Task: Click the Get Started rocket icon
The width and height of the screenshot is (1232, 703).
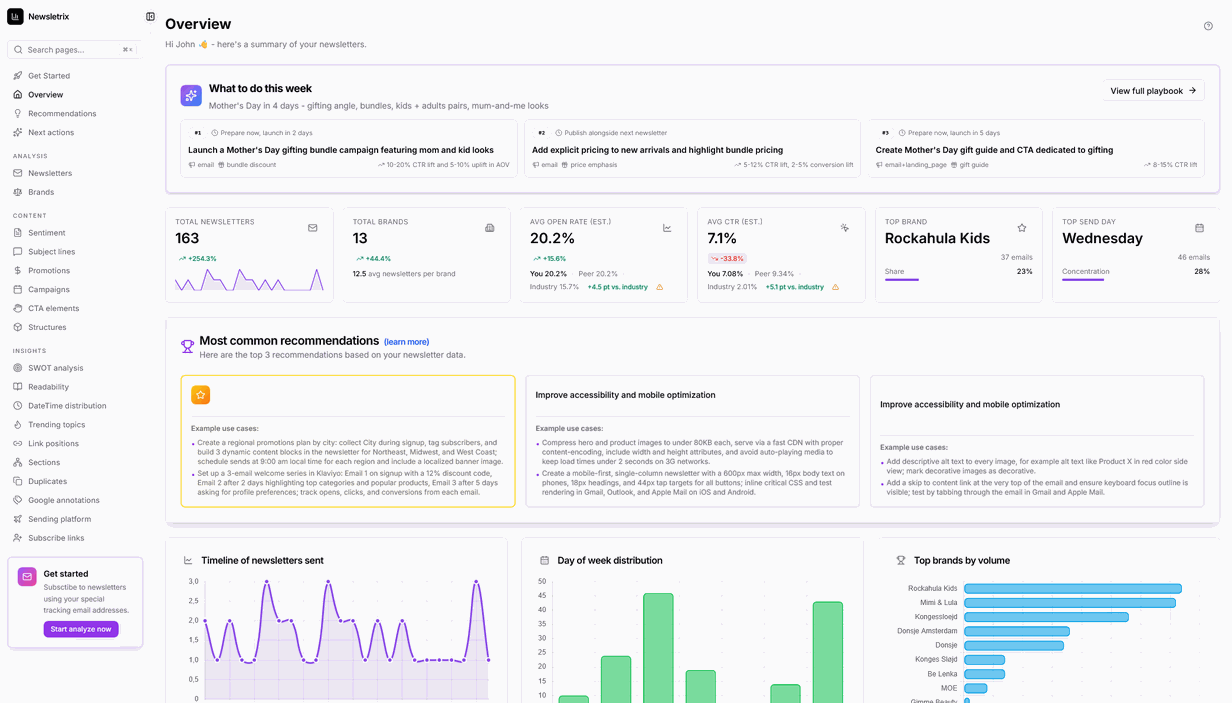Action: 18,76
